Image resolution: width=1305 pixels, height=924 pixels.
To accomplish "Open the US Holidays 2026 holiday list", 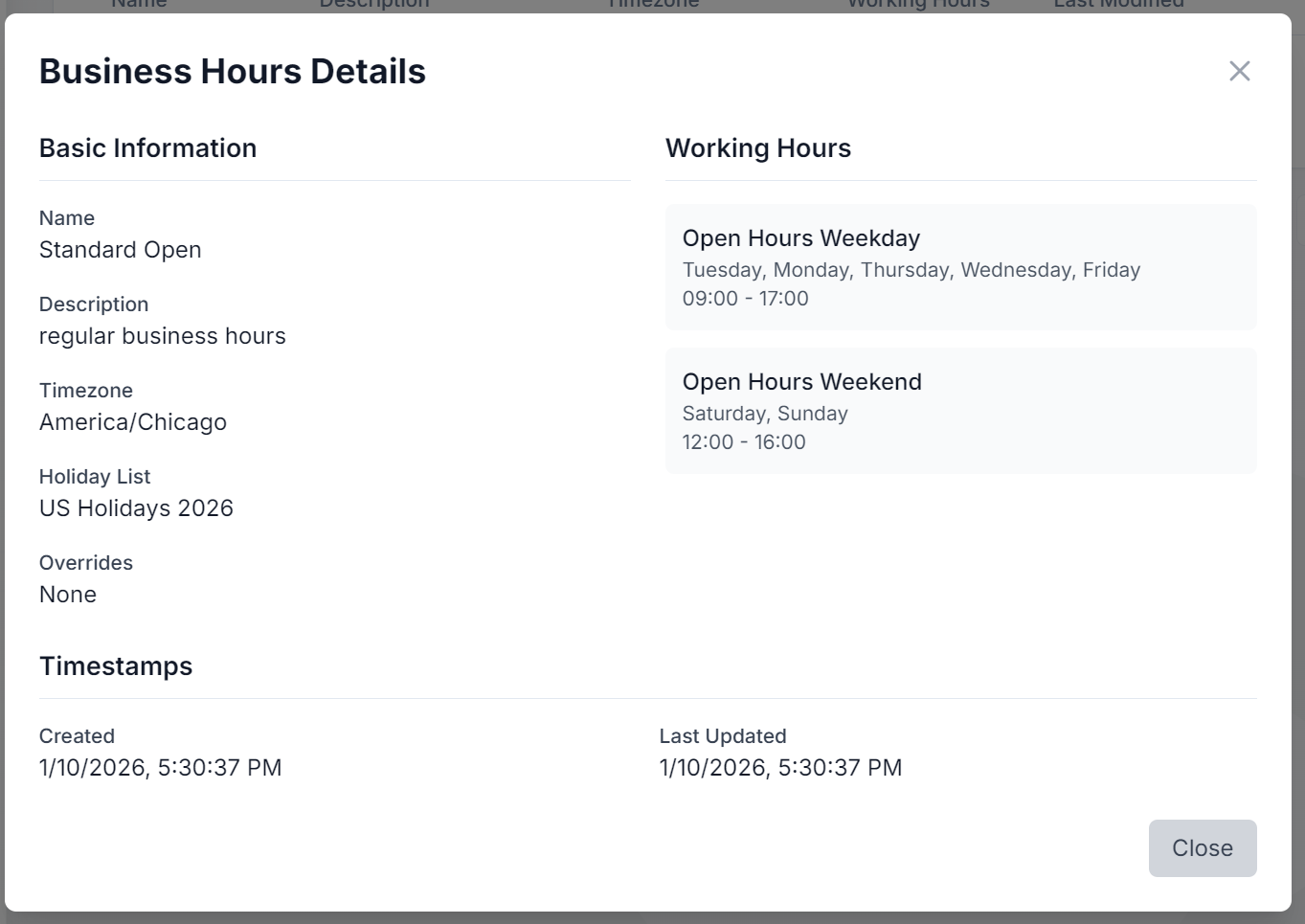I will 136,508.
